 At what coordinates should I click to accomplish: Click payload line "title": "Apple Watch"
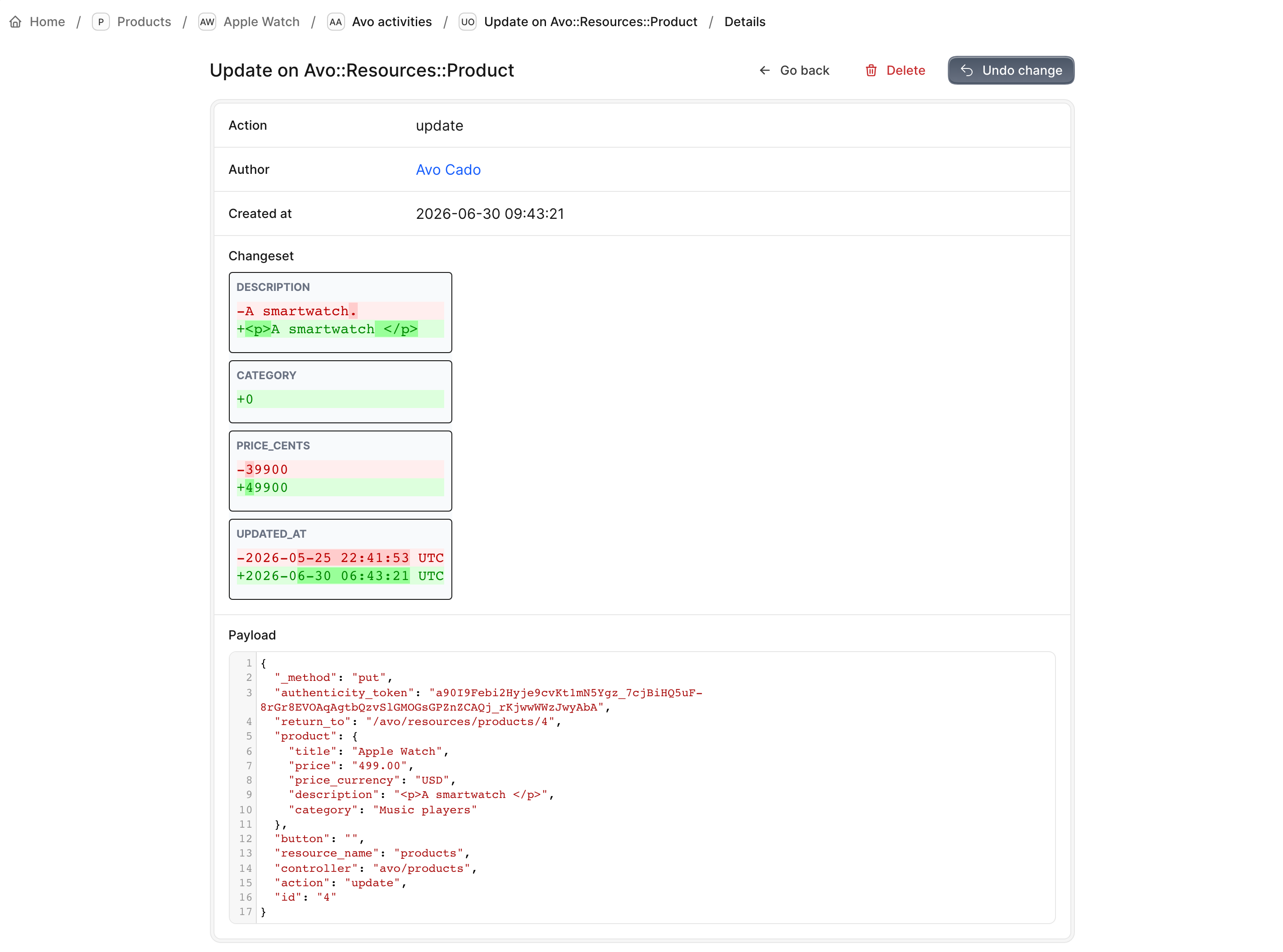pyautogui.click(x=369, y=752)
